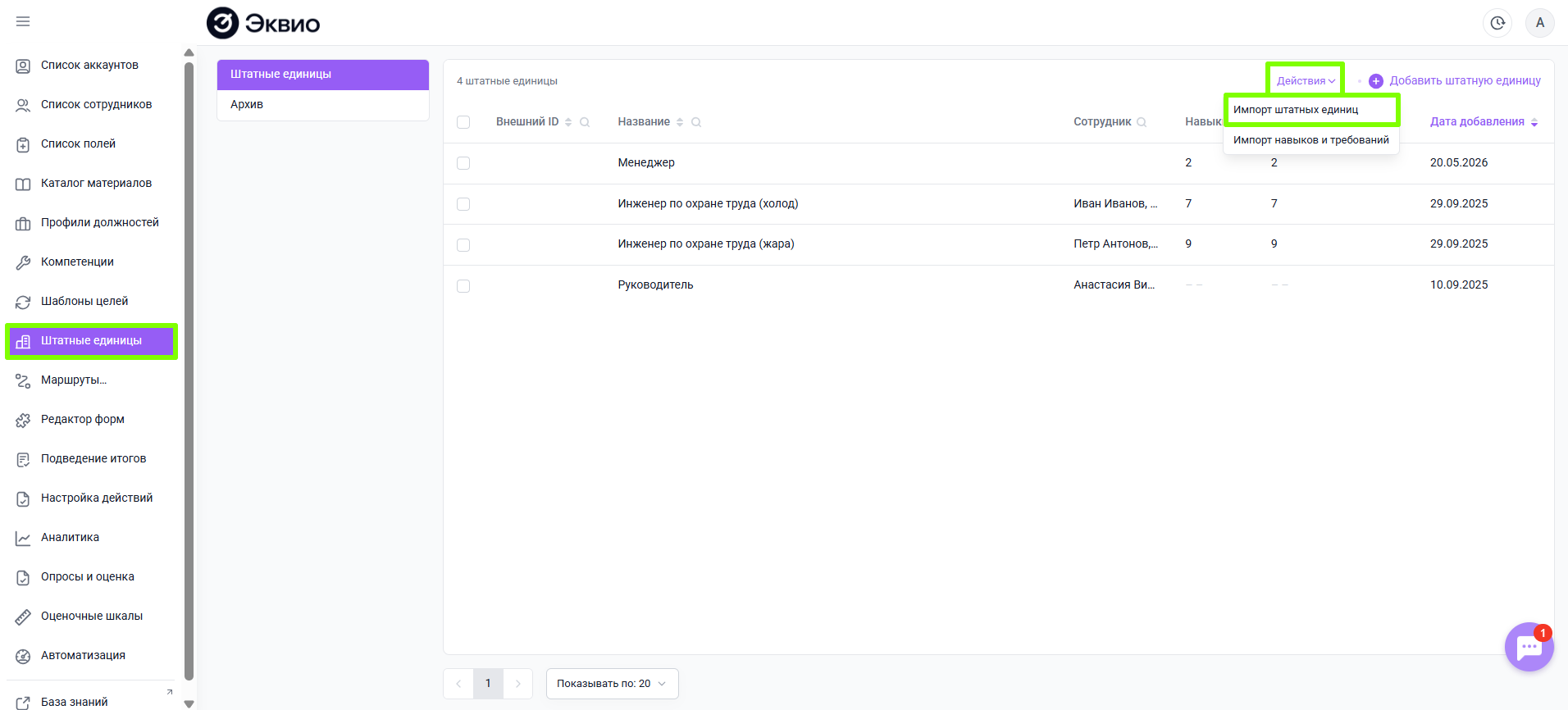
Task: Search within the Сотрудник column
Action: (x=1142, y=122)
